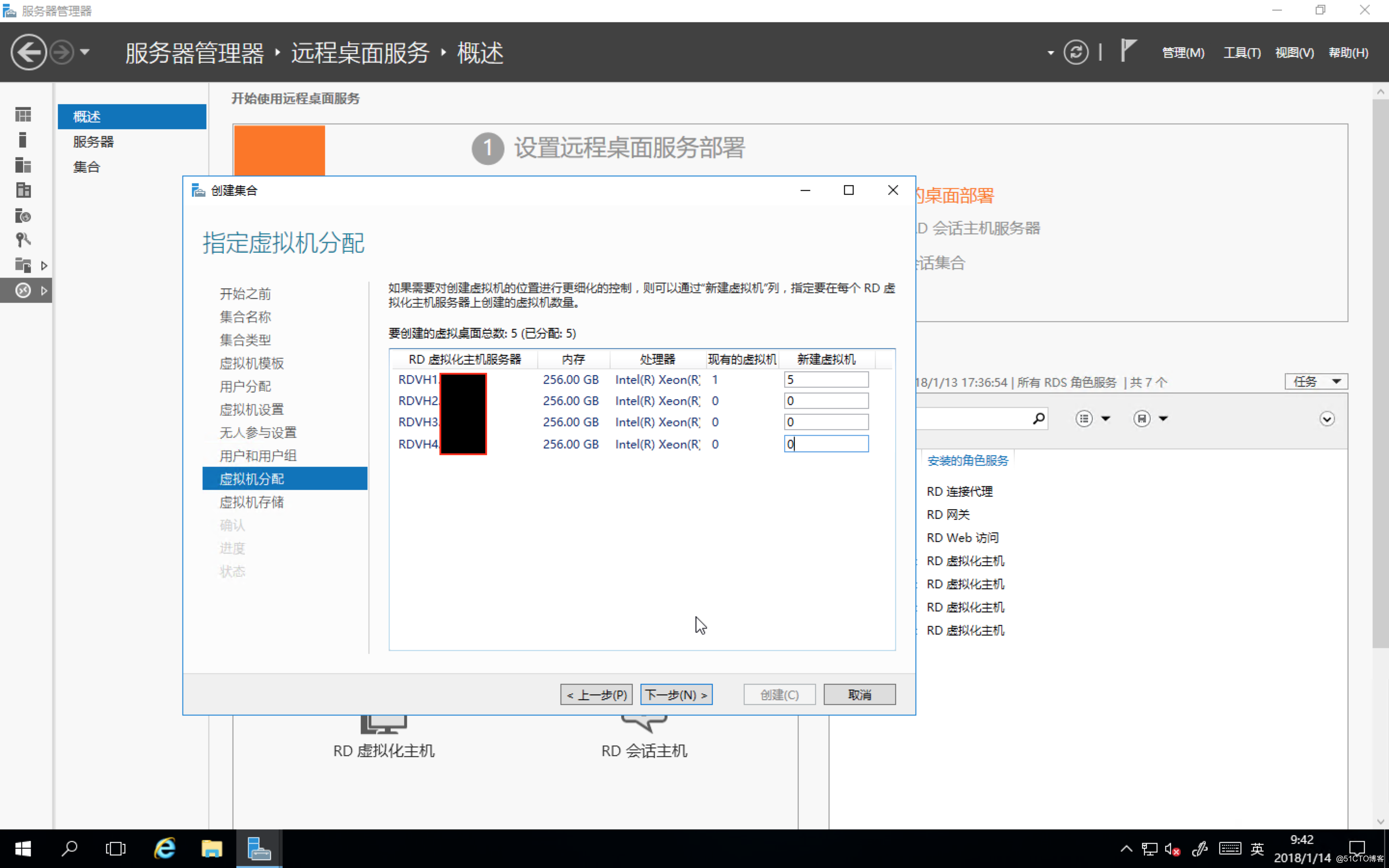Open the 任务 dropdown
Image resolution: width=1389 pixels, height=868 pixels.
coord(1316,382)
